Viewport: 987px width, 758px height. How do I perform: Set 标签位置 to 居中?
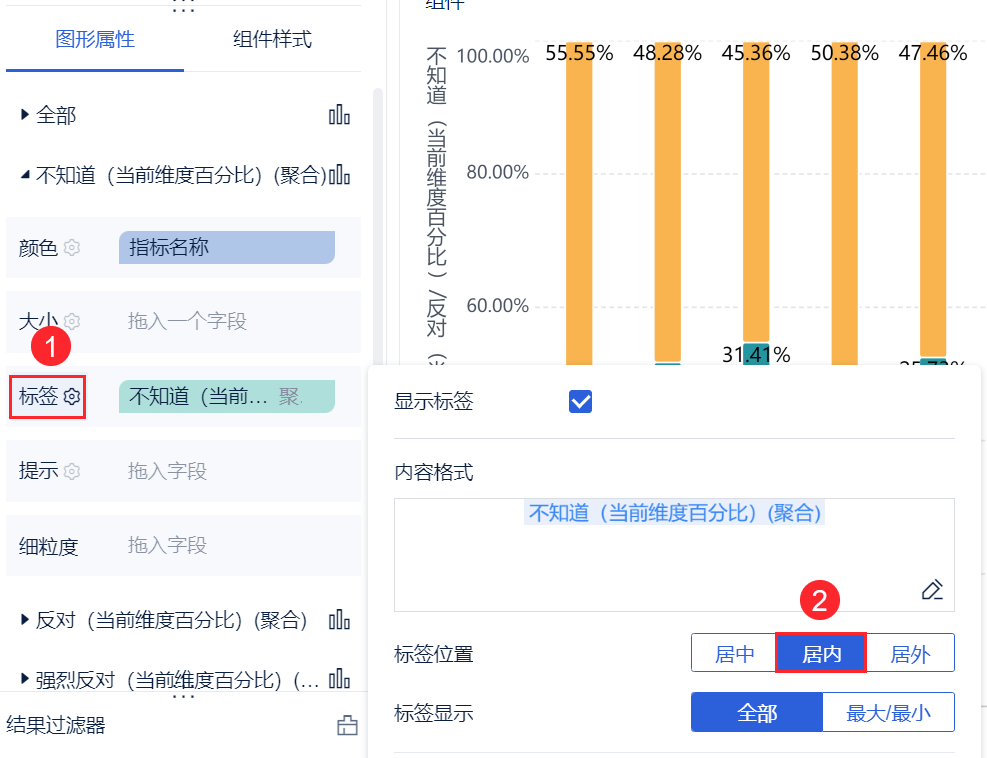(734, 654)
